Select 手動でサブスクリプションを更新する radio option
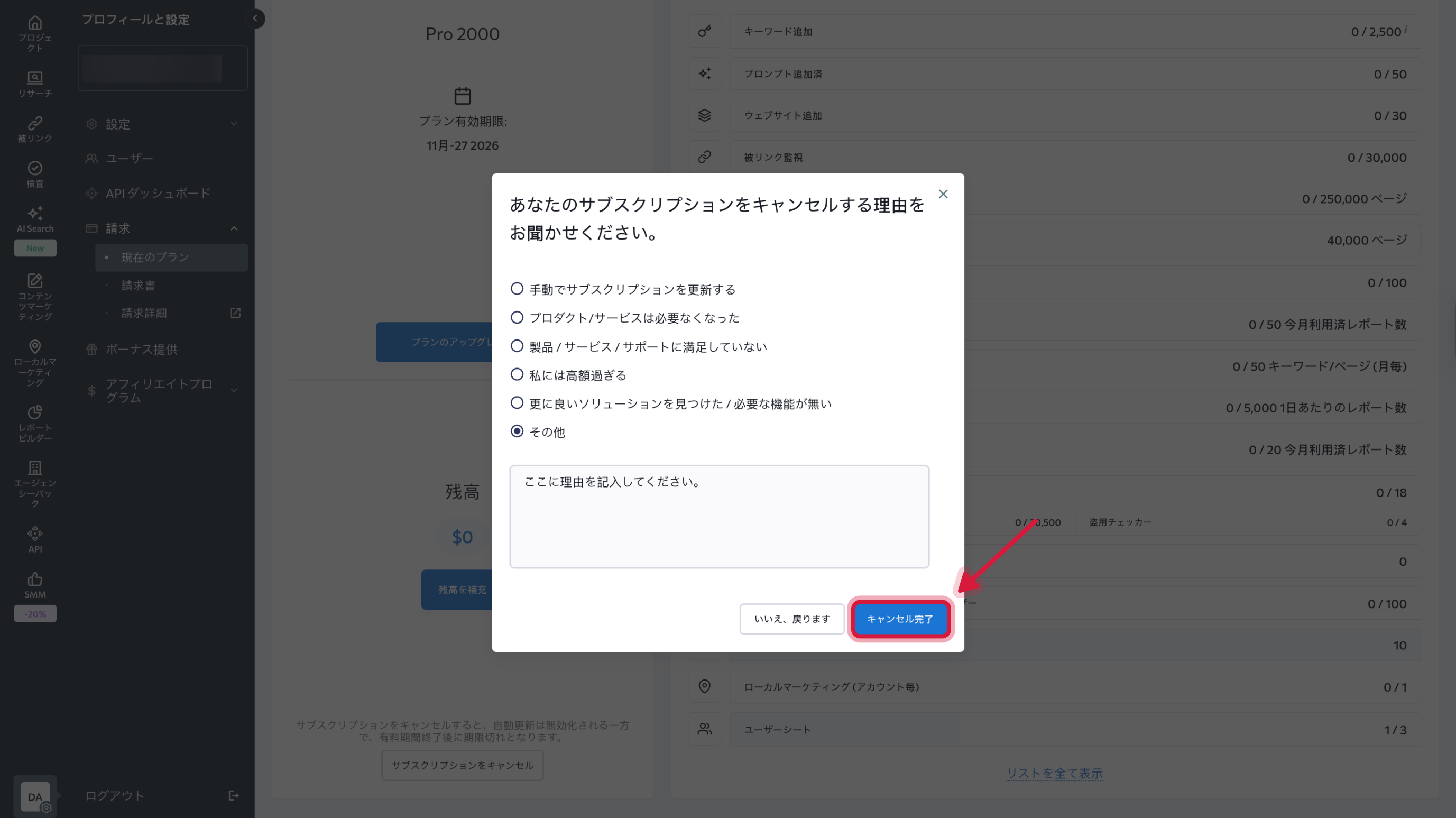 pyautogui.click(x=517, y=289)
